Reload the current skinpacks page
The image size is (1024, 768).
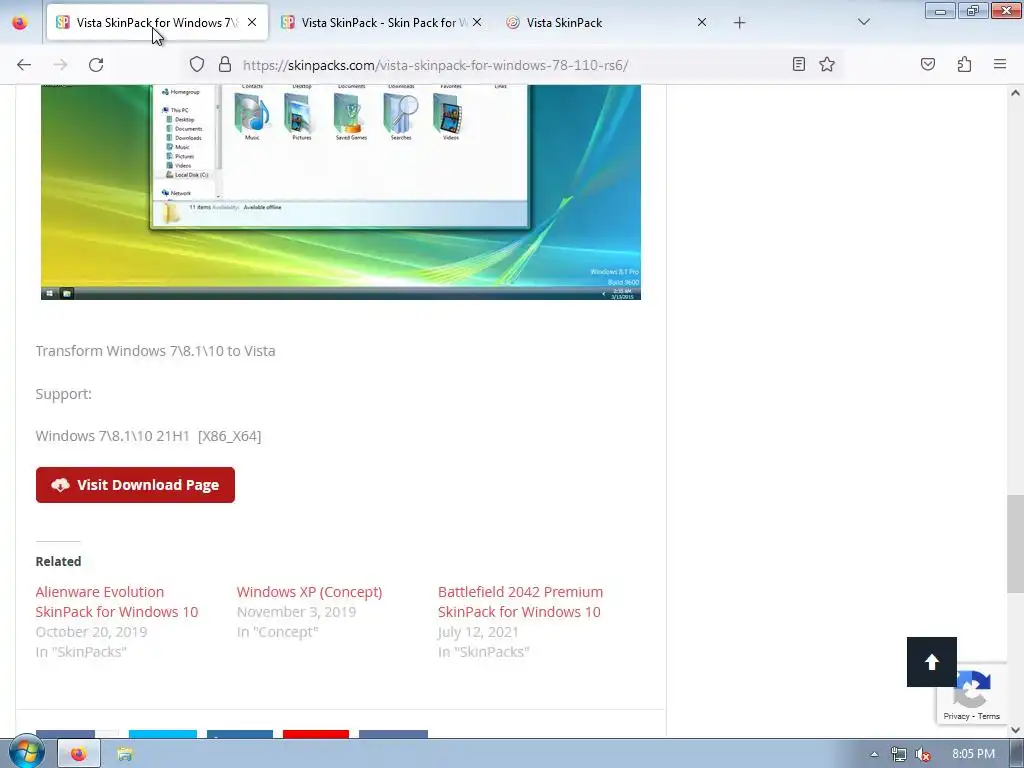coord(96,65)
